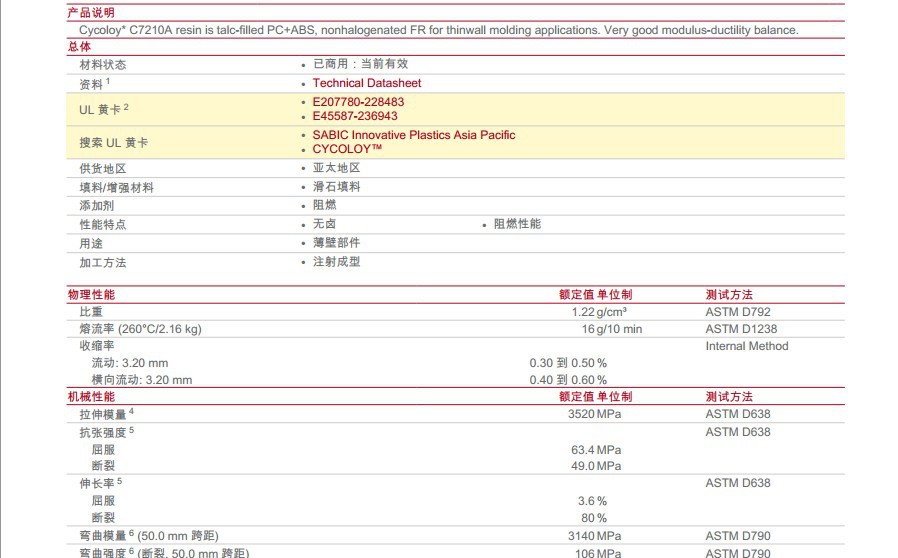Click the Internal Method text for 收缩率
The image size is (898, 558).
747,346
